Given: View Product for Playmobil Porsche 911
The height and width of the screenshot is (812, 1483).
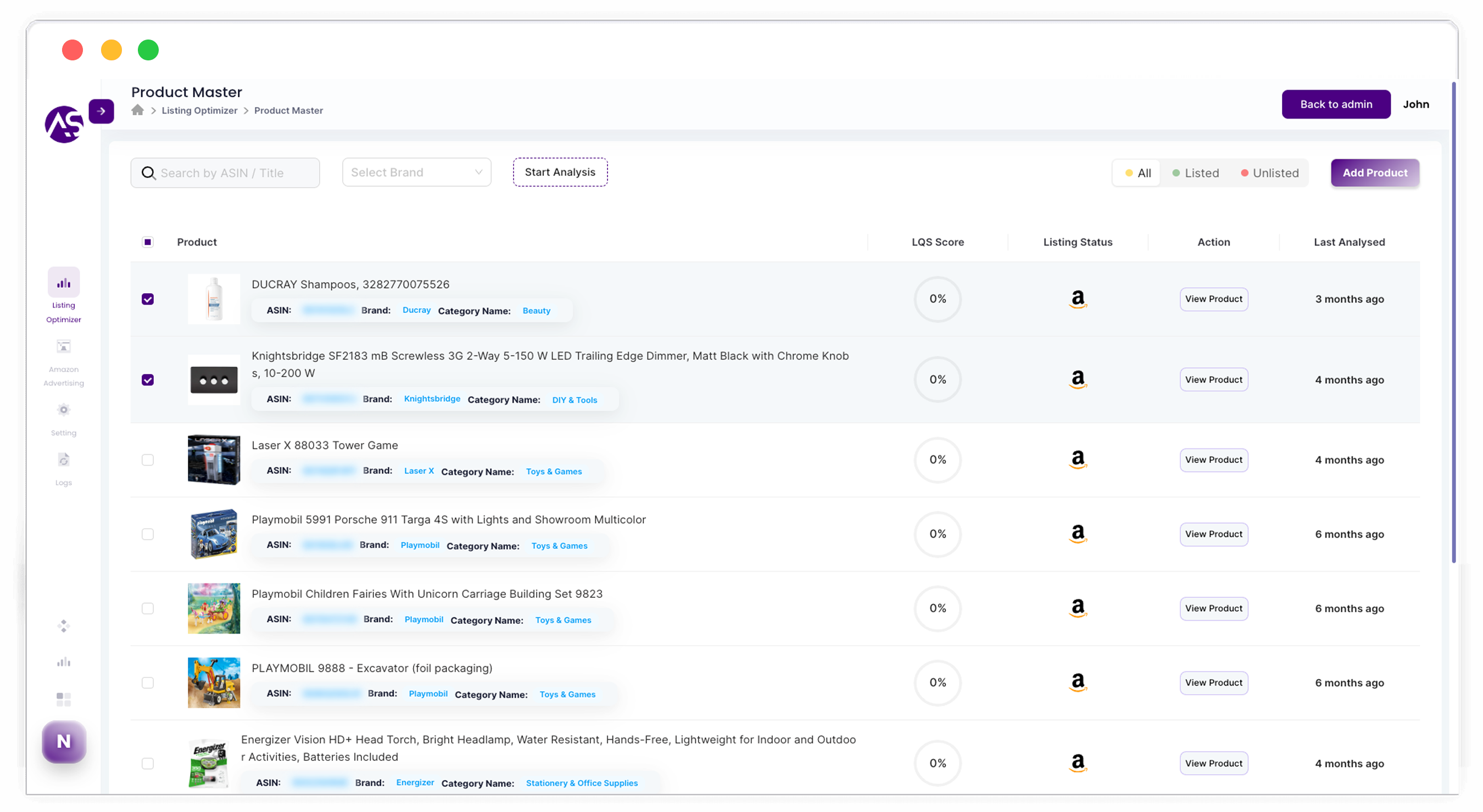Looking at the screenshot, I should pos(1213,534).
